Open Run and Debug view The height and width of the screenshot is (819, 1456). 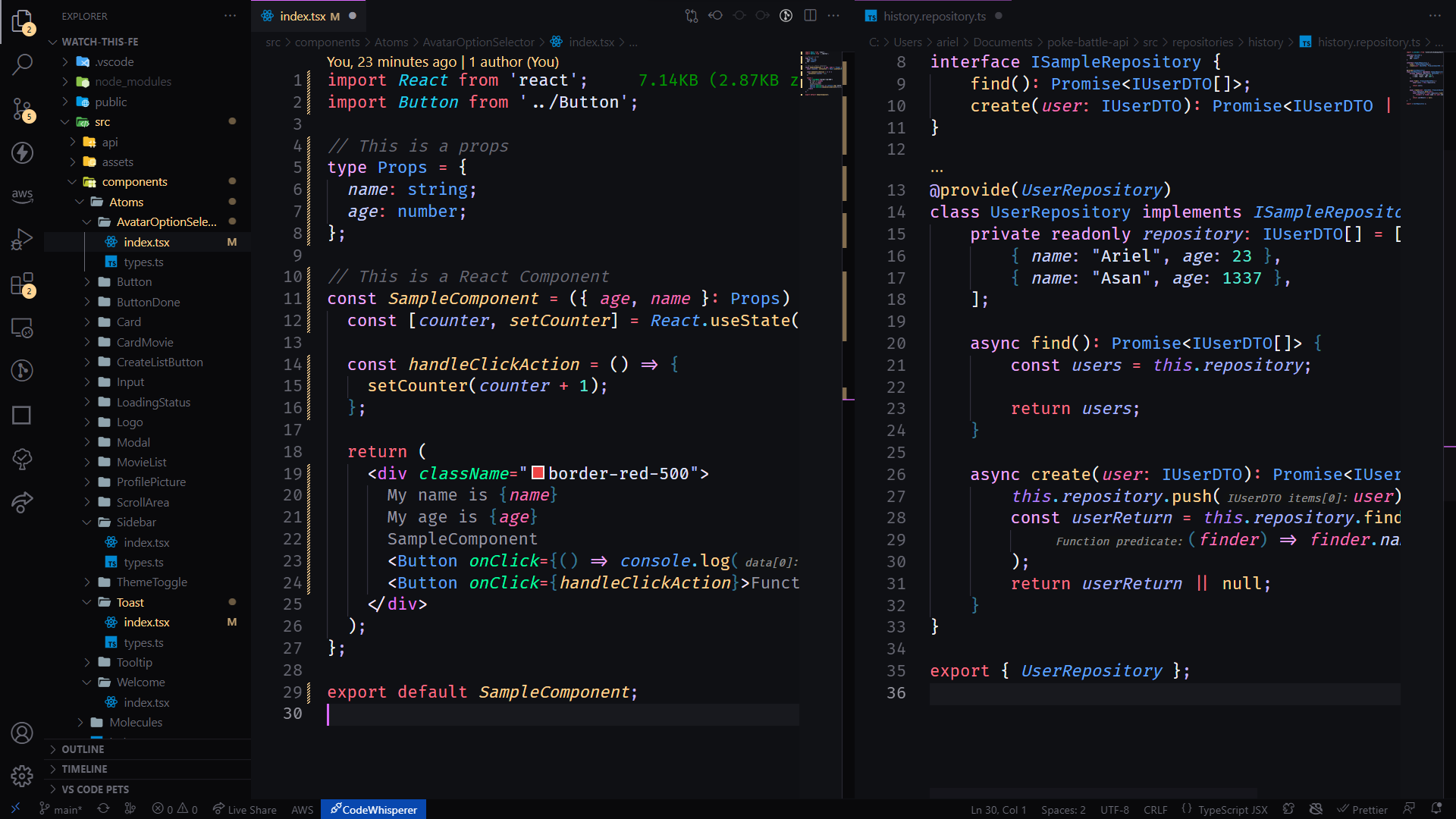click(x=22, y=239)
